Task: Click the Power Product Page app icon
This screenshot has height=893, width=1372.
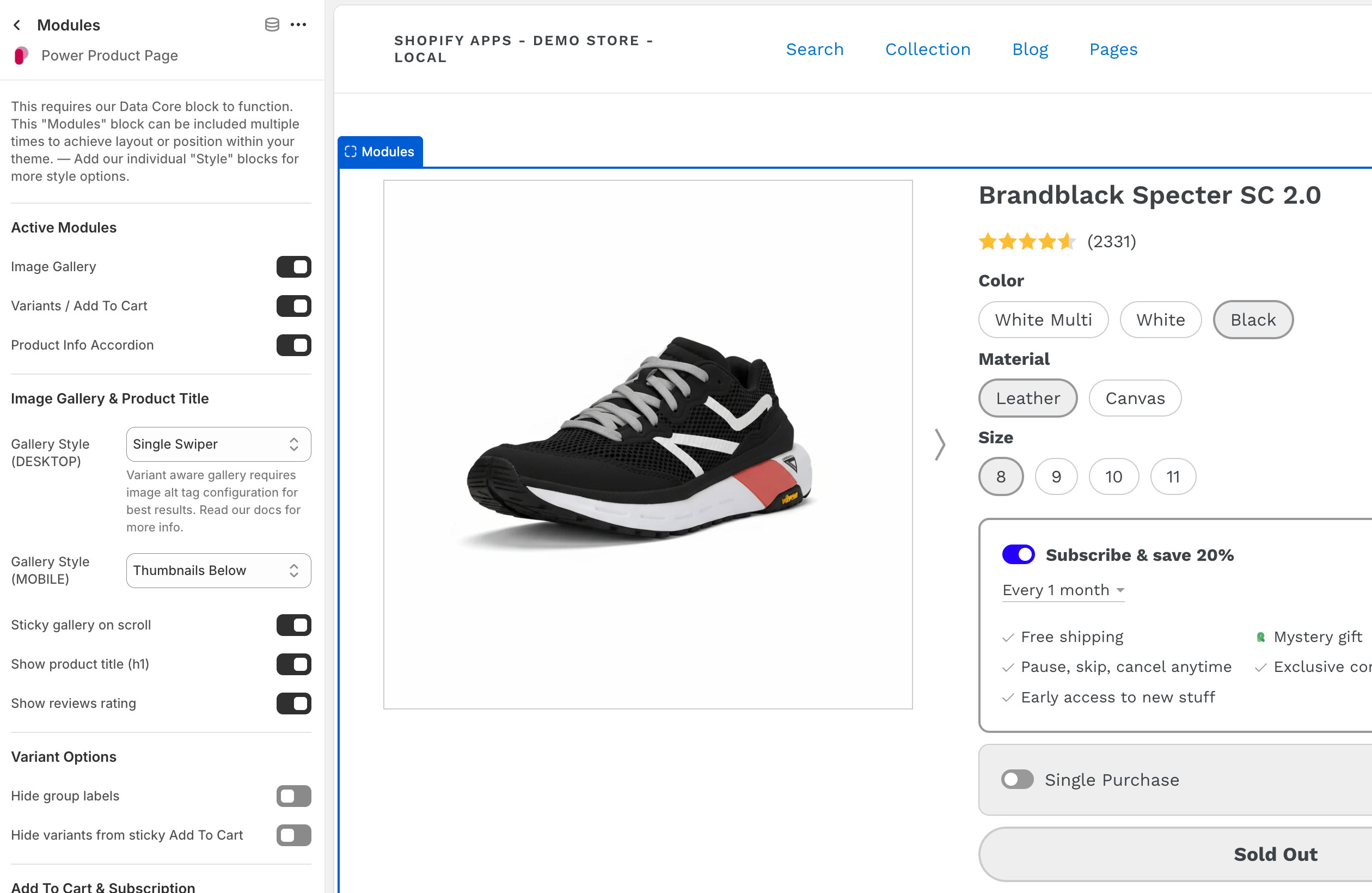Action: (x=21, y=56)
